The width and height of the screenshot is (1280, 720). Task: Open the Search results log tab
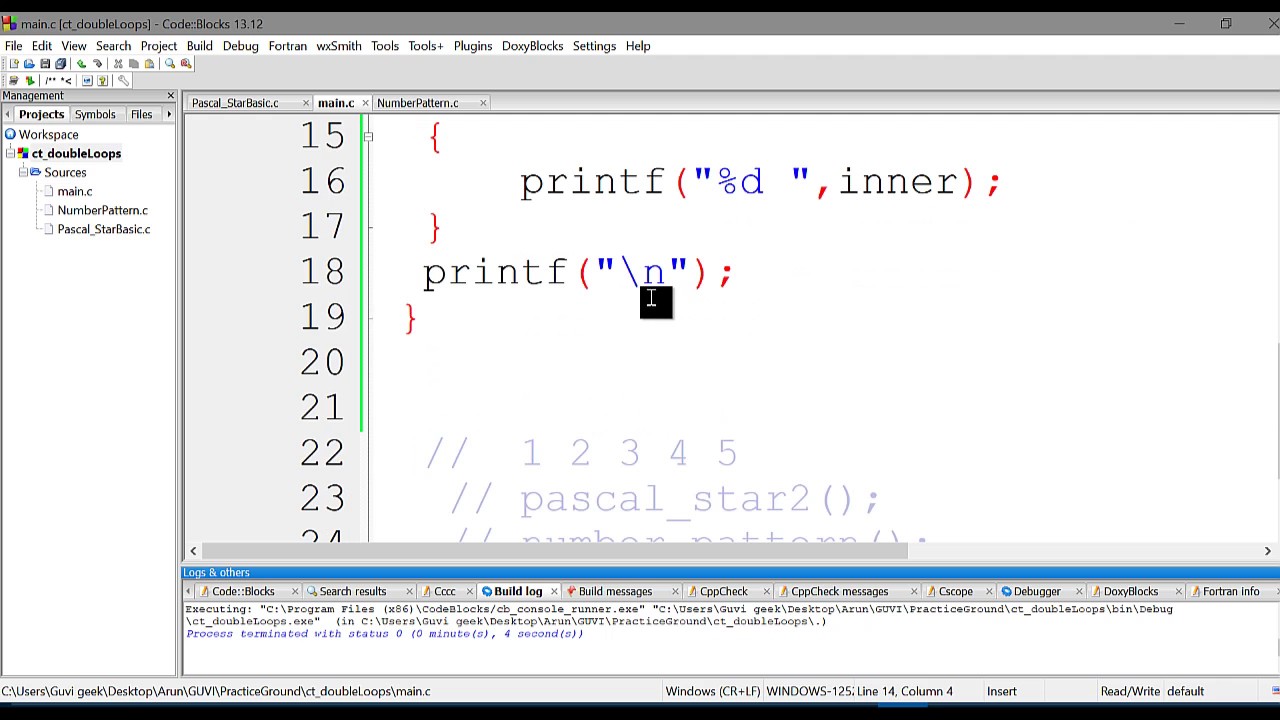coord(352,592)
